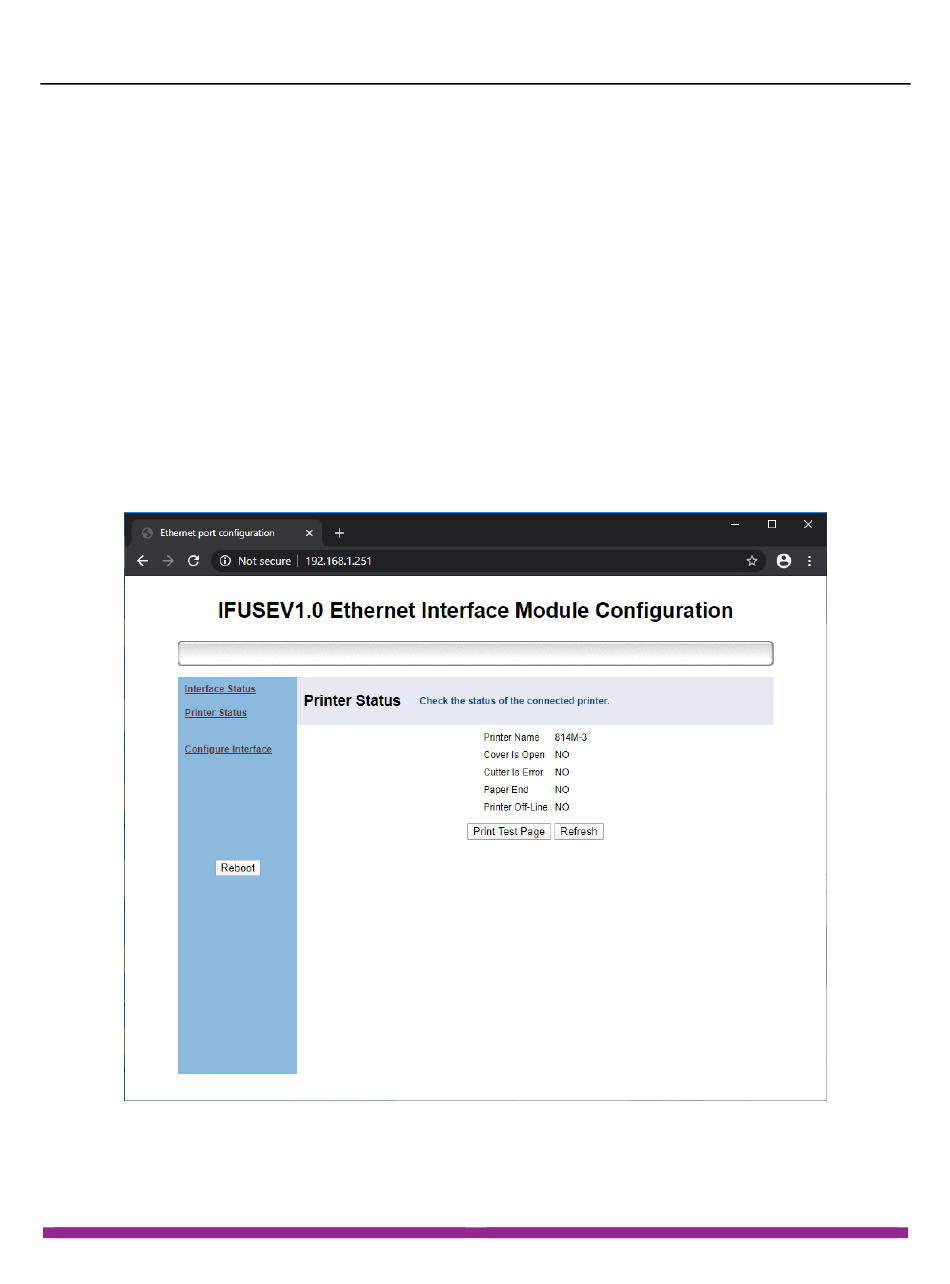The height and width of the screenshot is (1284, 950).
Task: Click the printer name value 814M-3
Action: [571, 737]
